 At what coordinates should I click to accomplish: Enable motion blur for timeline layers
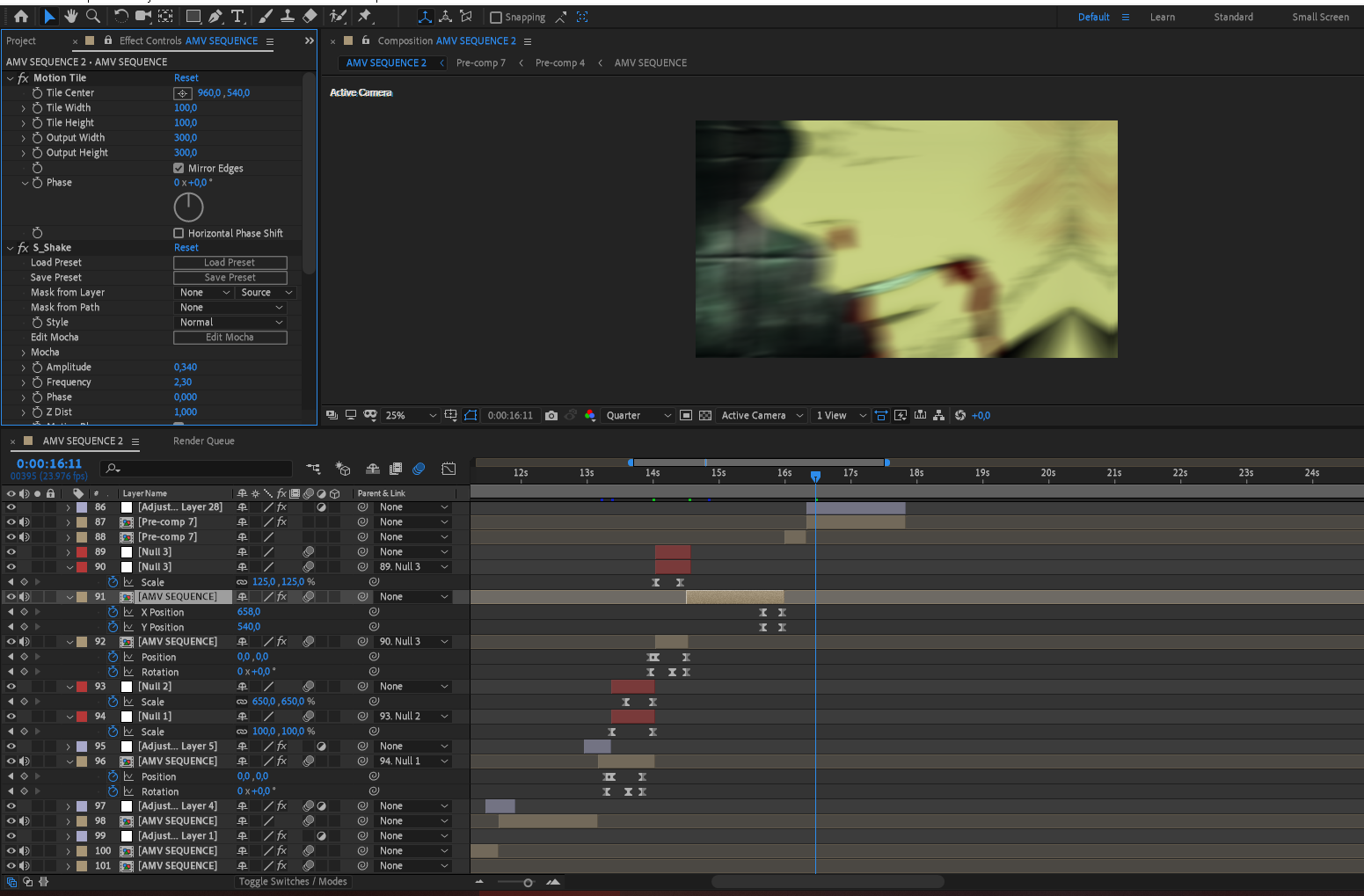point(419,470)
